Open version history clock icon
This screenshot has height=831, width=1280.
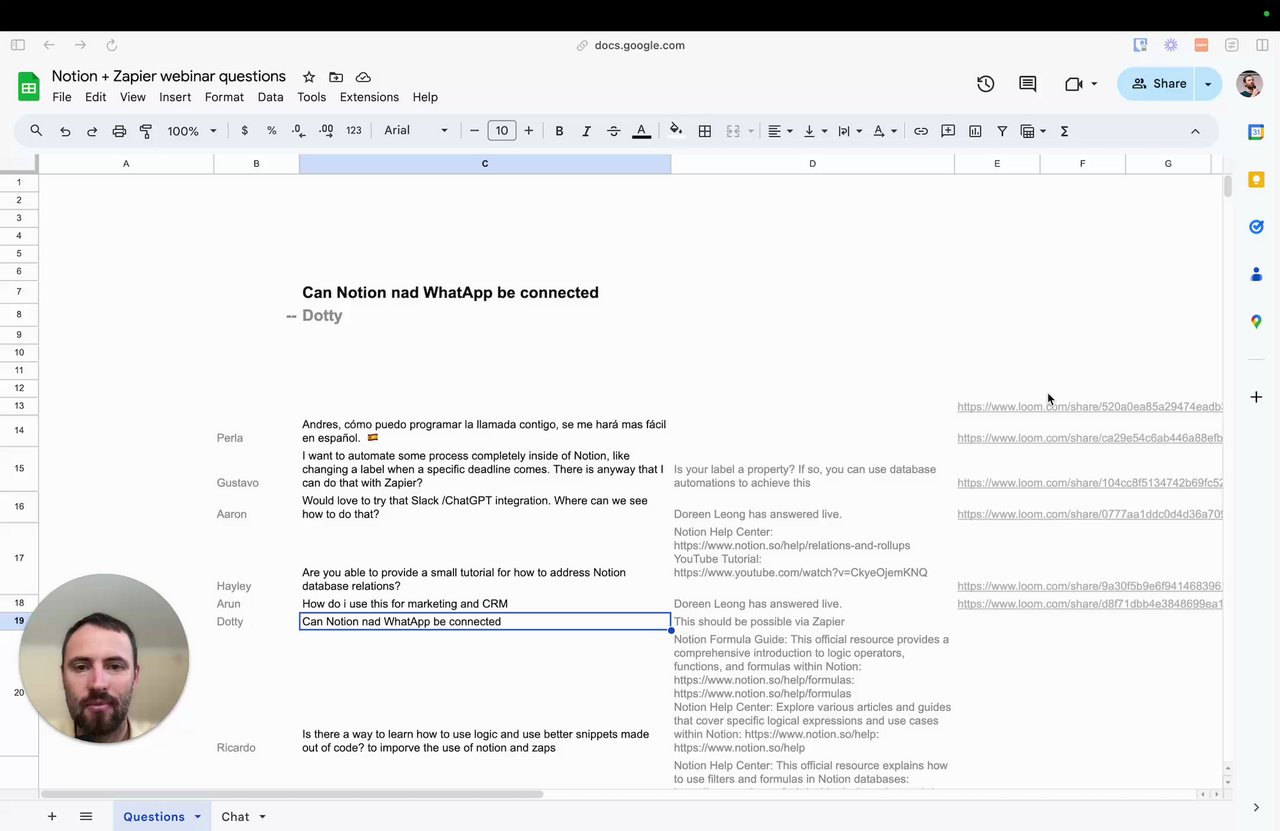[985, 84]
